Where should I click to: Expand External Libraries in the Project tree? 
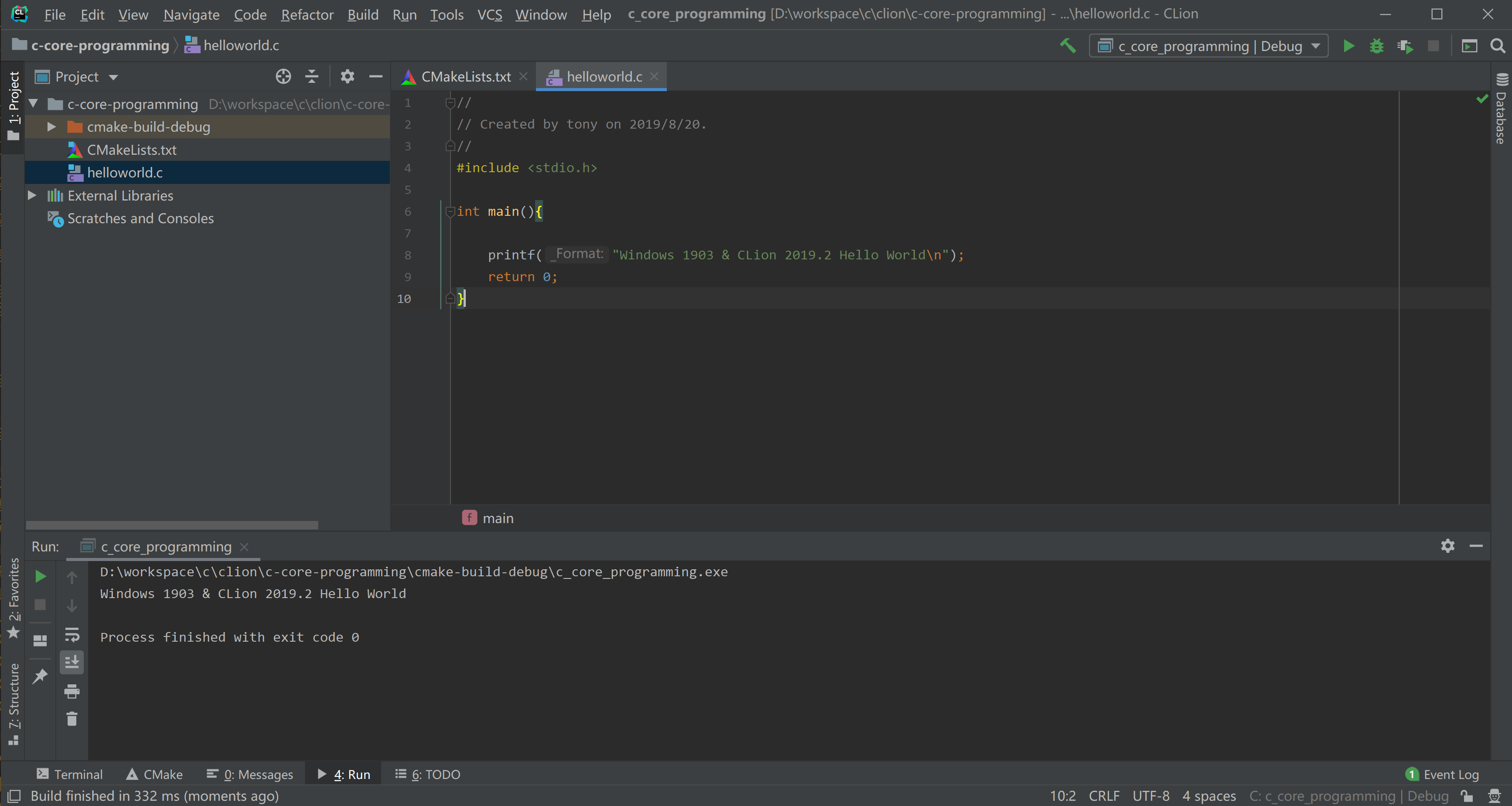coord(32,195)
